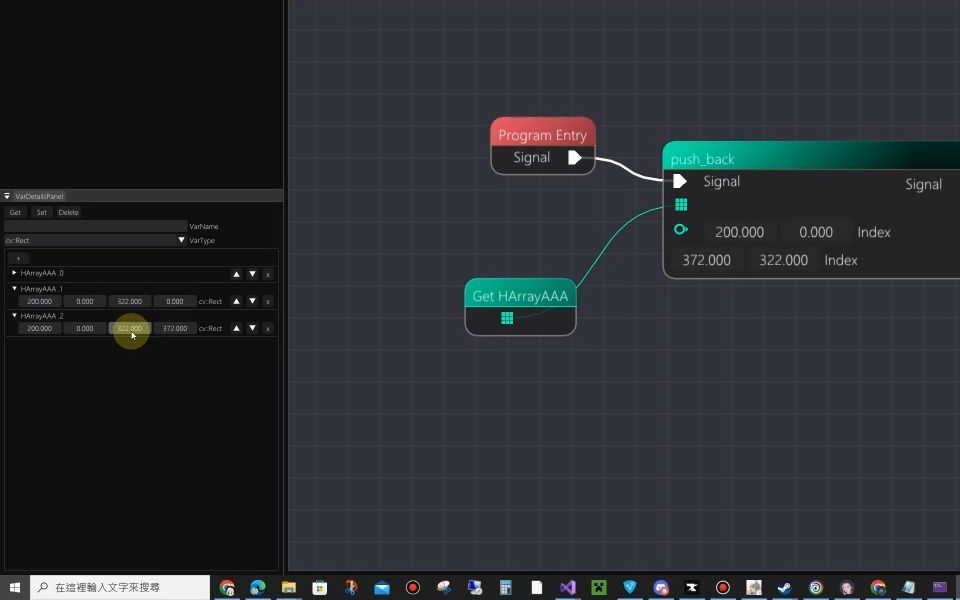Select the Get HArrayAAA node header

(520, 294)
